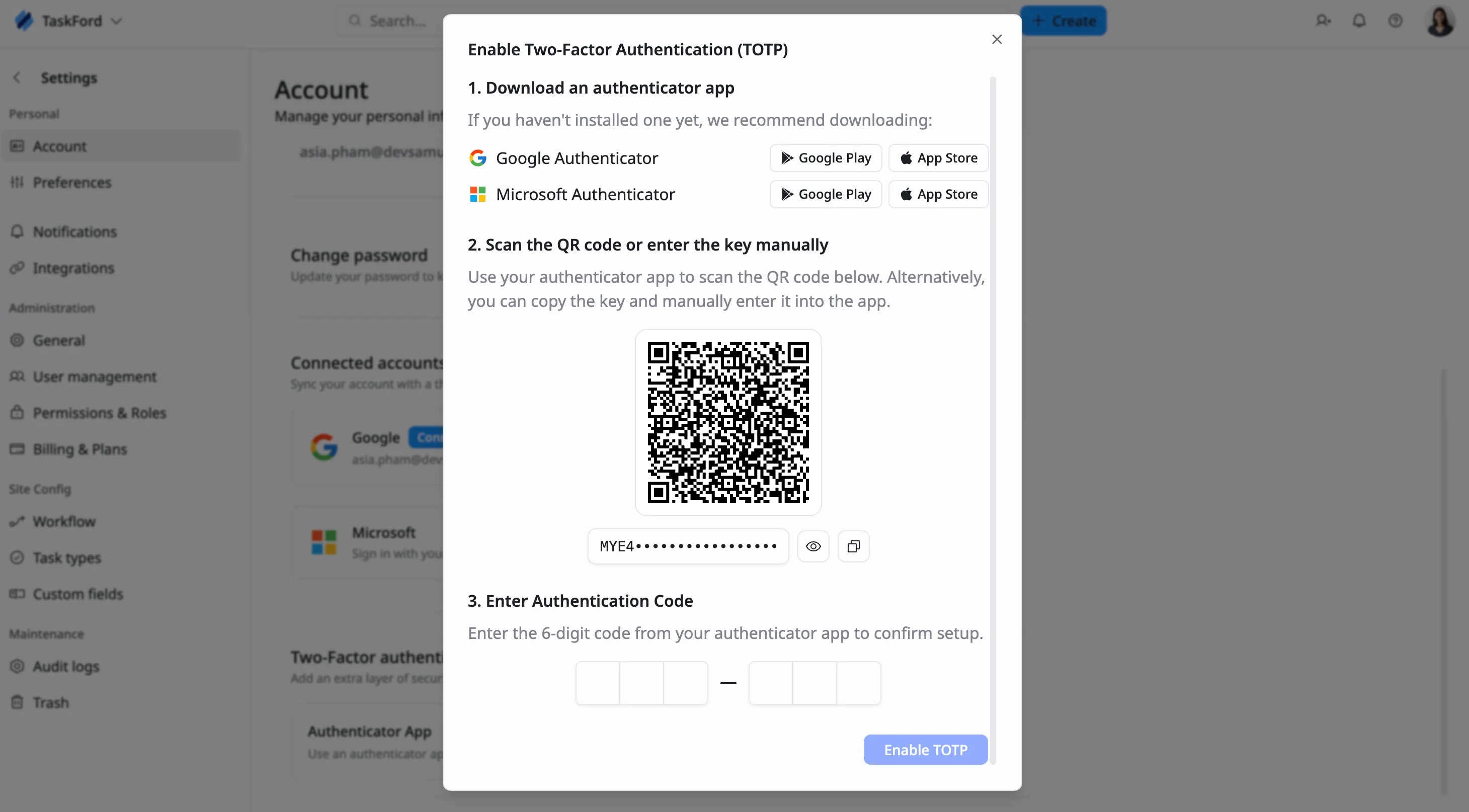
Task: Click the Workflow icon in sidebar
Action: (17, 521)
